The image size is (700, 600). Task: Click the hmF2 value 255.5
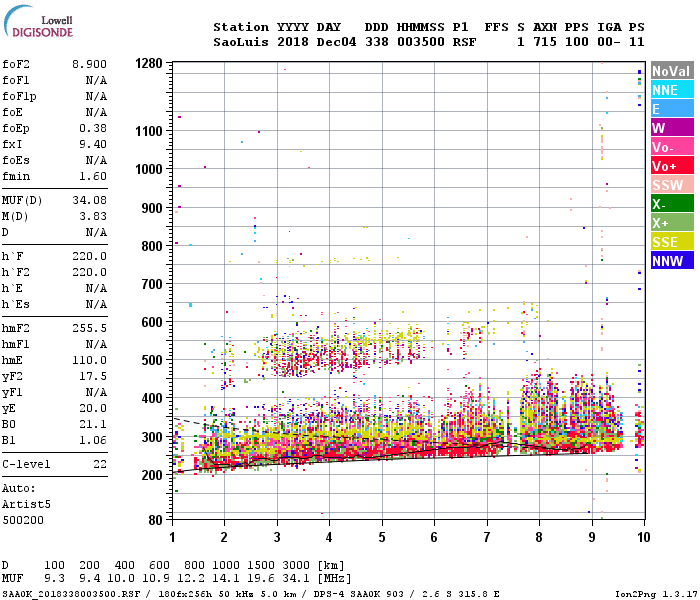[x=89, y=329]
